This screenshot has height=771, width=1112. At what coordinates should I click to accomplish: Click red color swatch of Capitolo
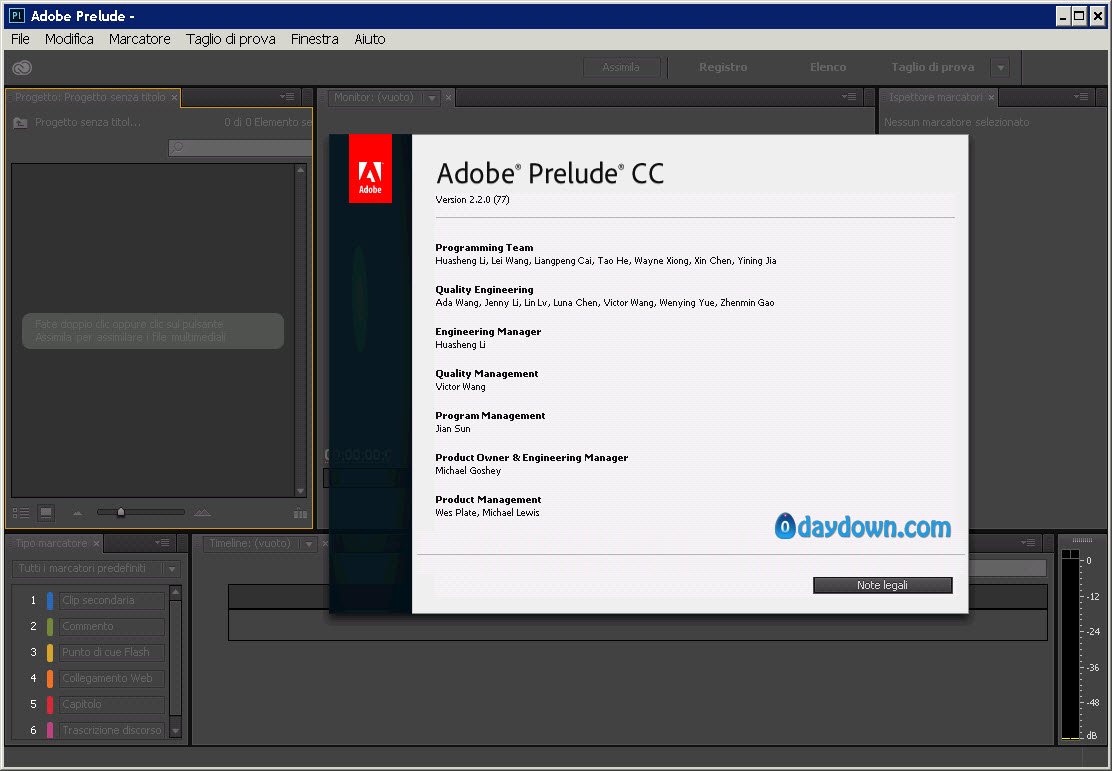coord(50,705)
